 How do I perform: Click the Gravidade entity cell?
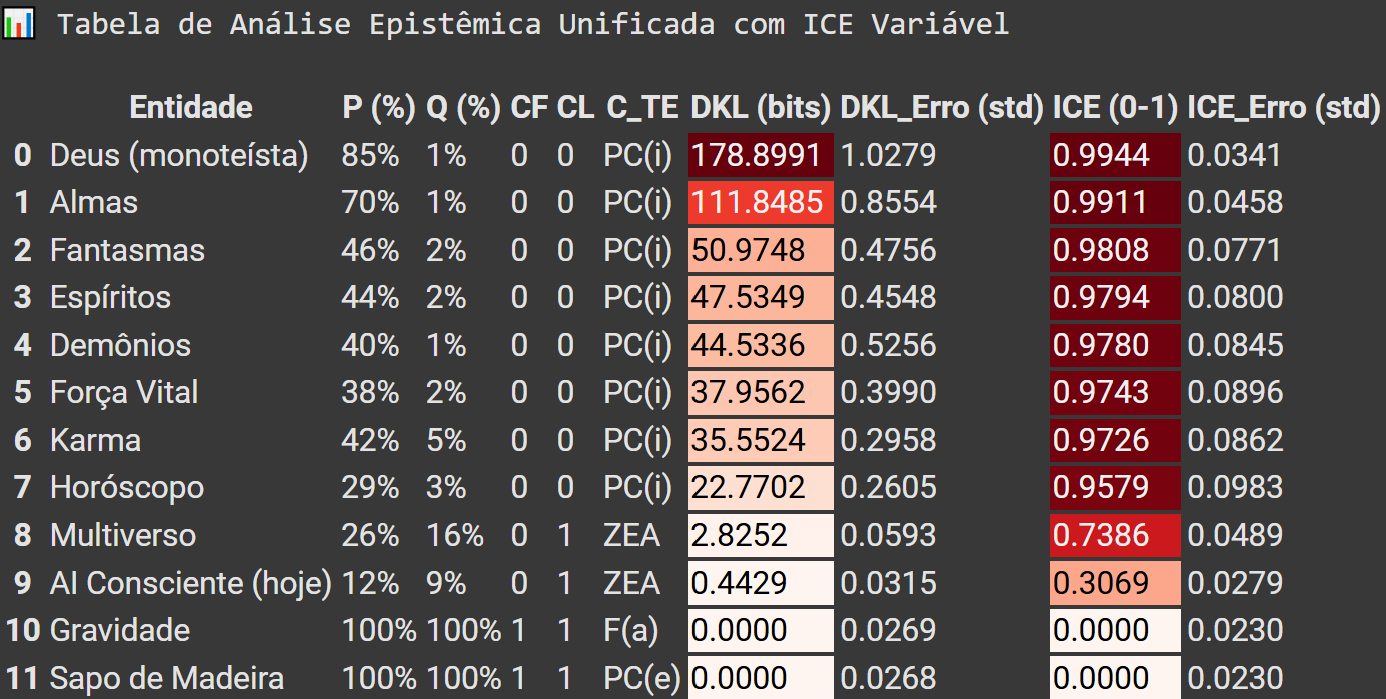coord(120,630)
